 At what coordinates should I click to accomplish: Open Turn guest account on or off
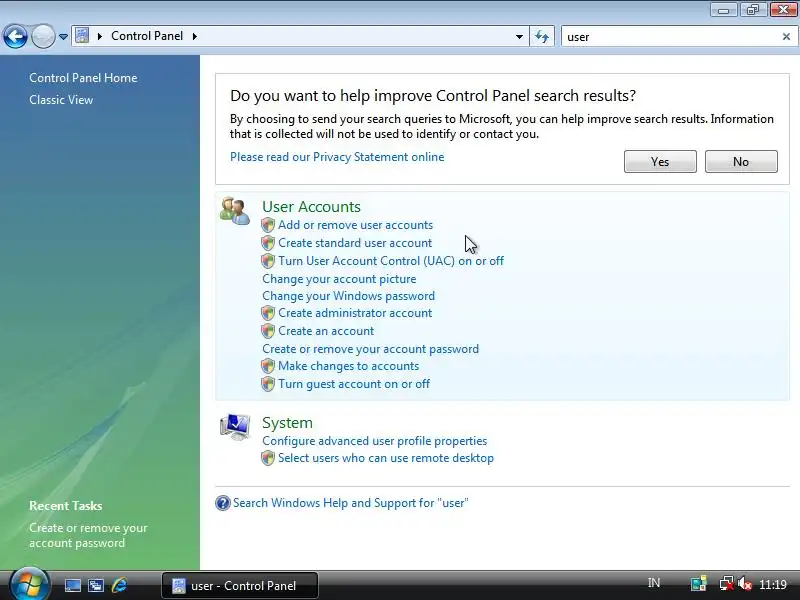point(354,384)
